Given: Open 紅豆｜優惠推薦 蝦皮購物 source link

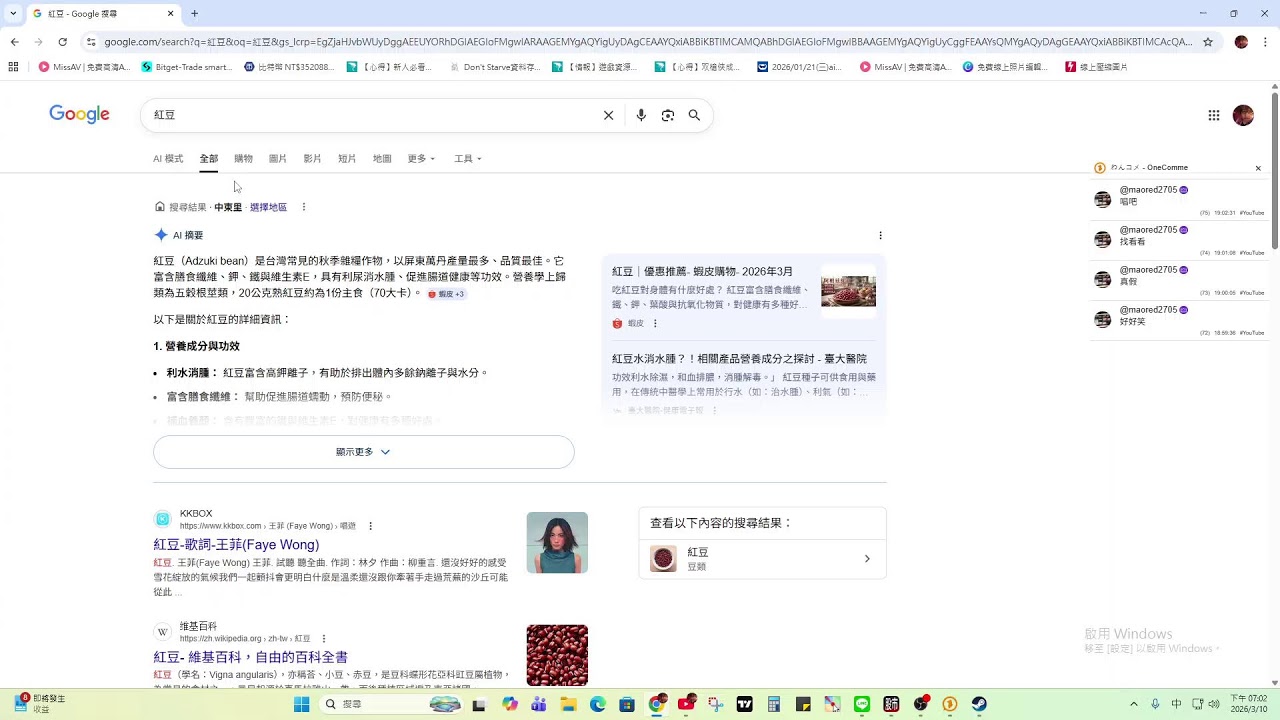Looking at the screenshot, I should [x=702, y=272].
